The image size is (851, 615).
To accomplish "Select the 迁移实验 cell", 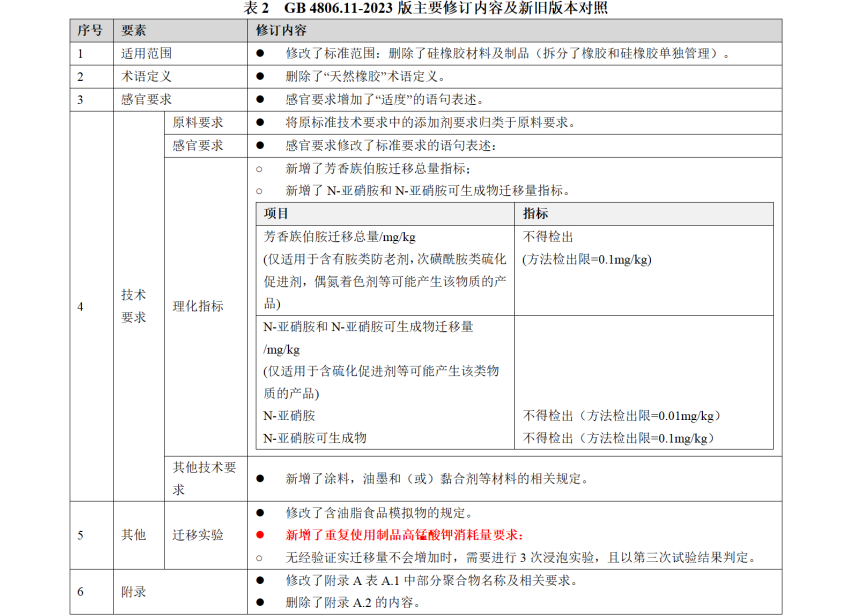I will pos(198,535).
